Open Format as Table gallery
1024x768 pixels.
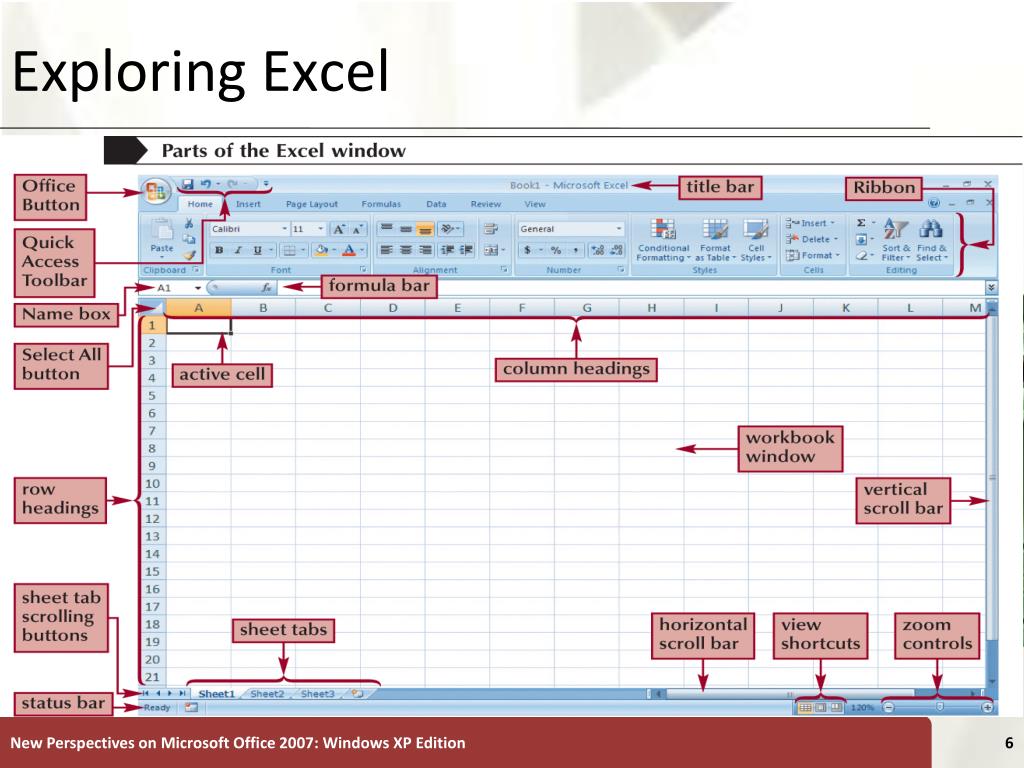pyautogui.click(x=715, y=240)
